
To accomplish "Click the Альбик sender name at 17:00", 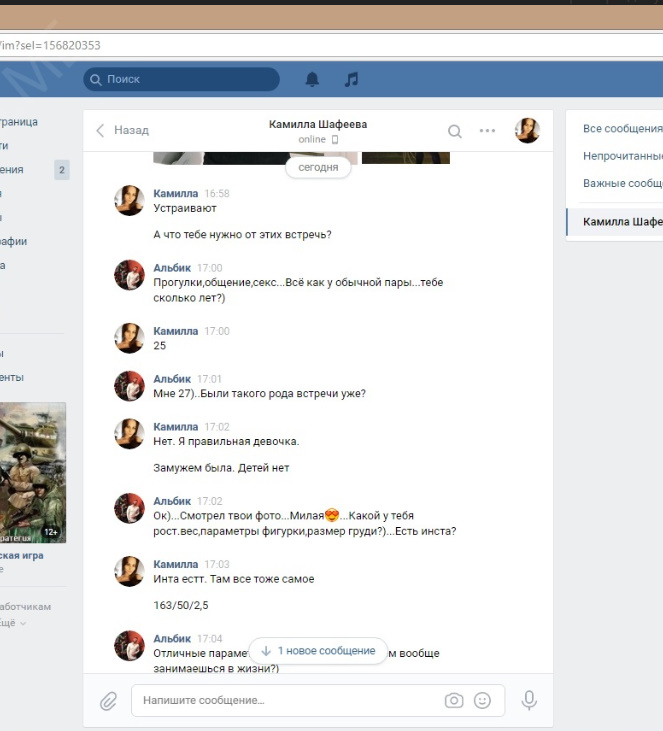I will click(x=172, y=268).
